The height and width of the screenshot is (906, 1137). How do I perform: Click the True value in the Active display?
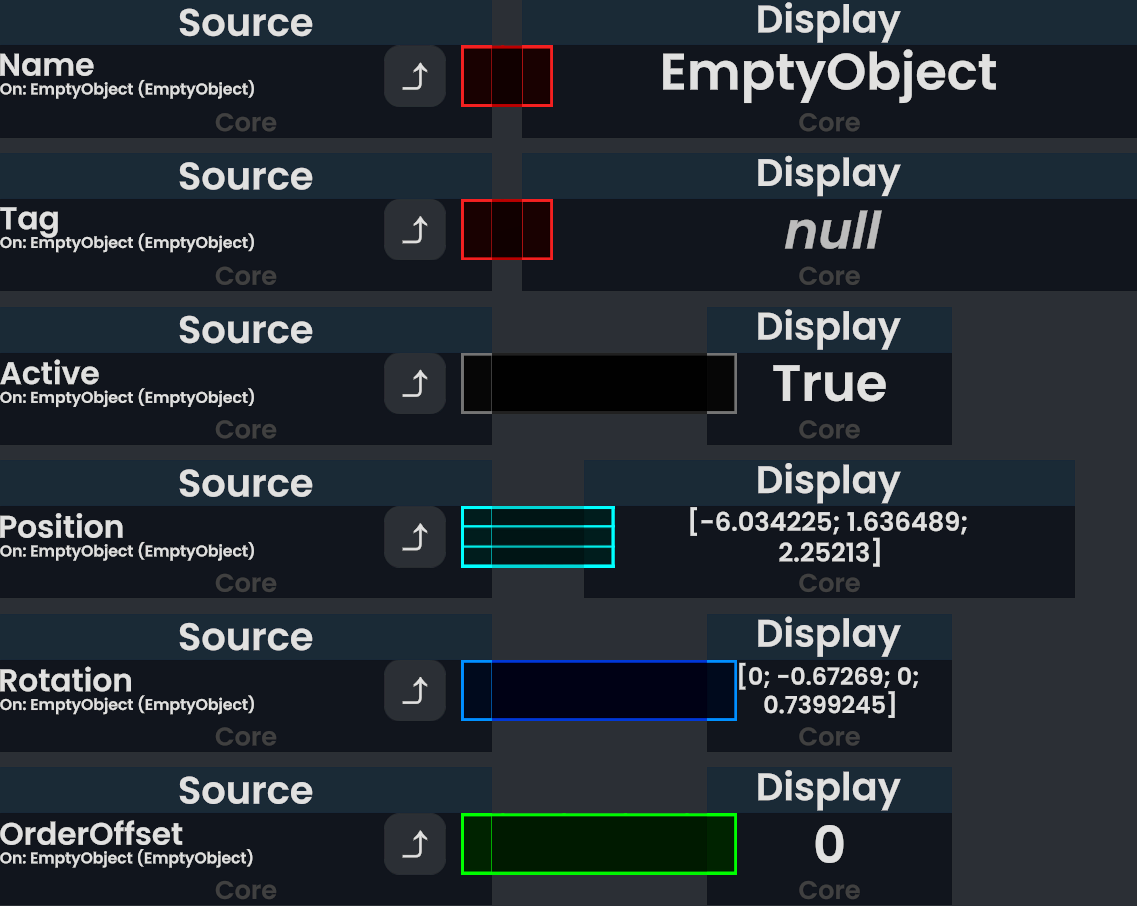[829, 384]
